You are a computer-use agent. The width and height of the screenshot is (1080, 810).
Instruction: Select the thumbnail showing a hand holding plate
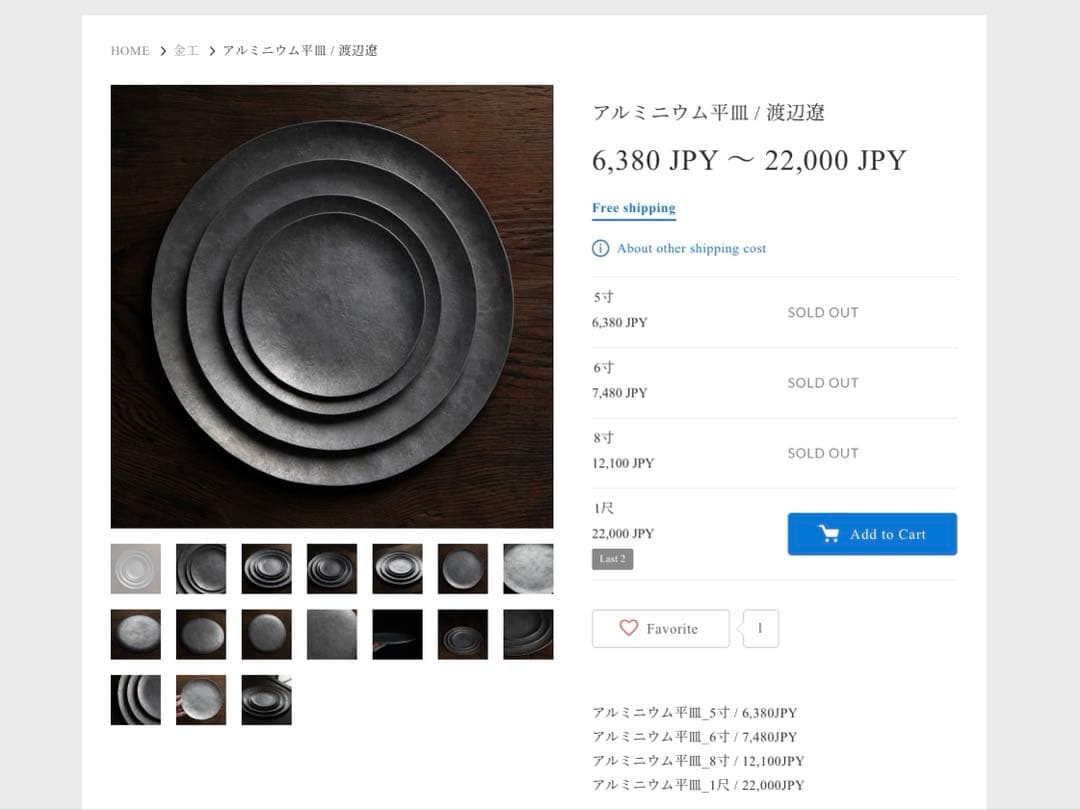tap(201, 699)
